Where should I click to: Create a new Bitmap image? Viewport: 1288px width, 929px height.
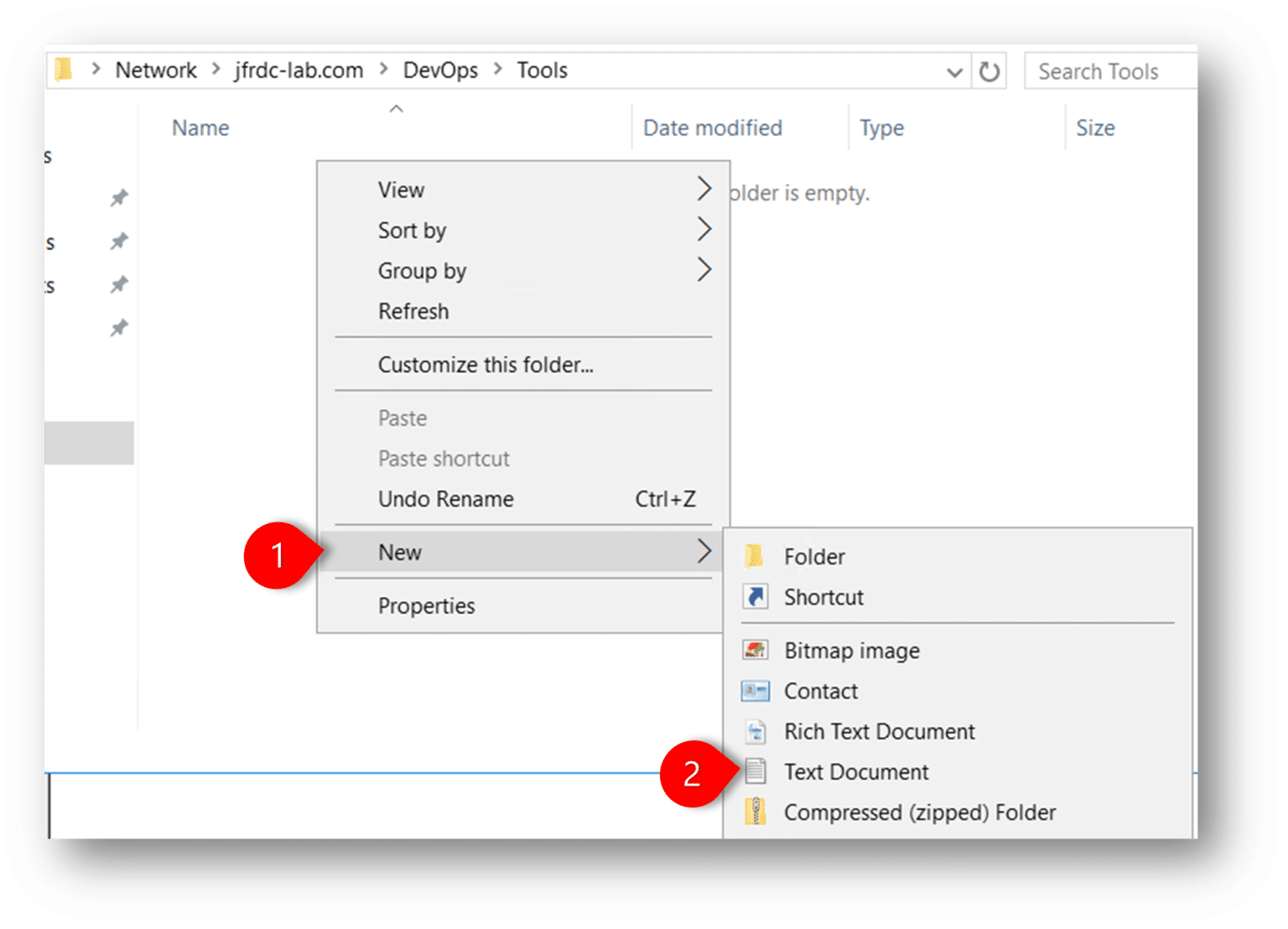[756, 651]
